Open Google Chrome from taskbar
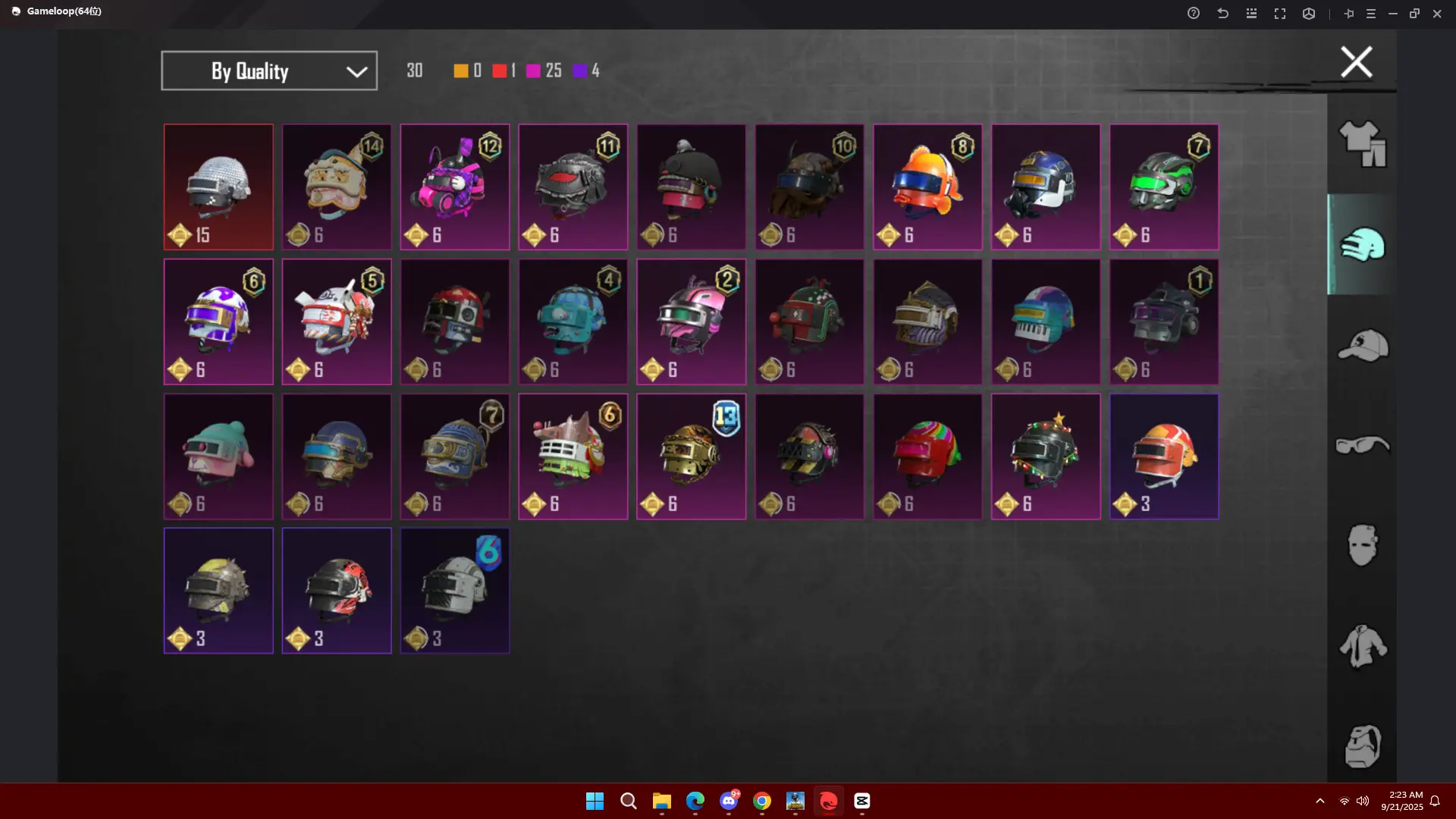The width and height of the screenshot is (1456, 819). coord(761,801)
